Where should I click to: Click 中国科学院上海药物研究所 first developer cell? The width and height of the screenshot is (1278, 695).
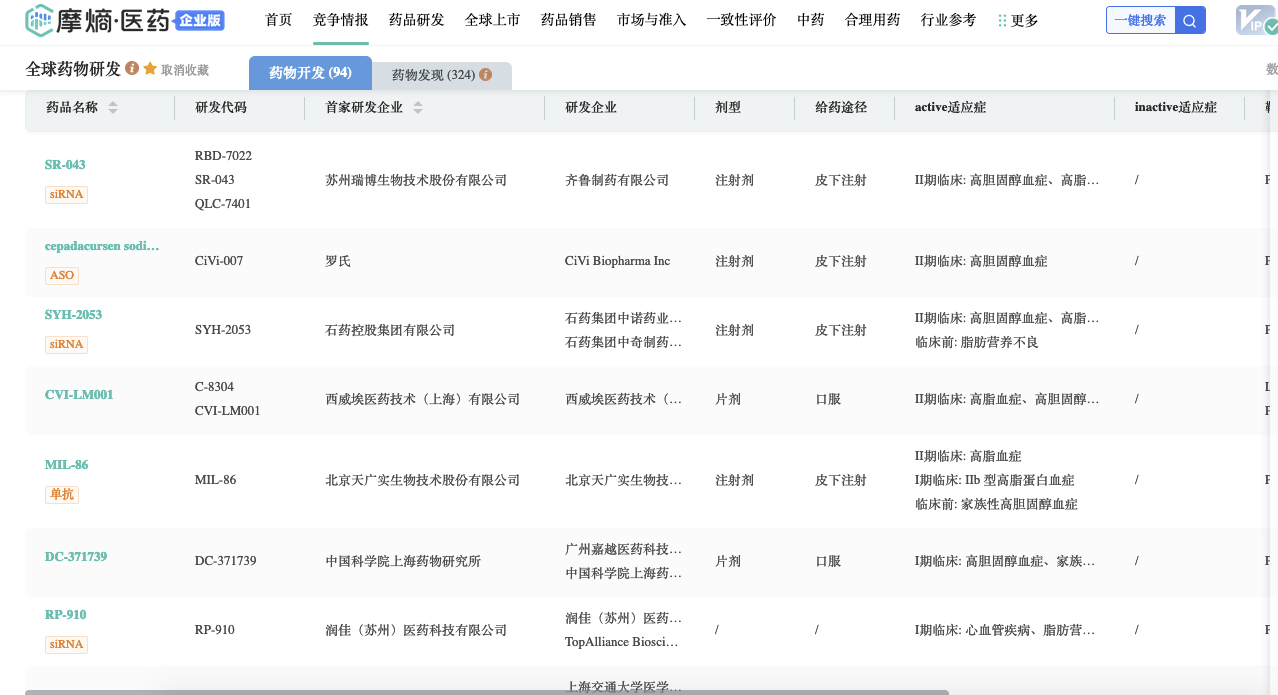click(403, 561)
